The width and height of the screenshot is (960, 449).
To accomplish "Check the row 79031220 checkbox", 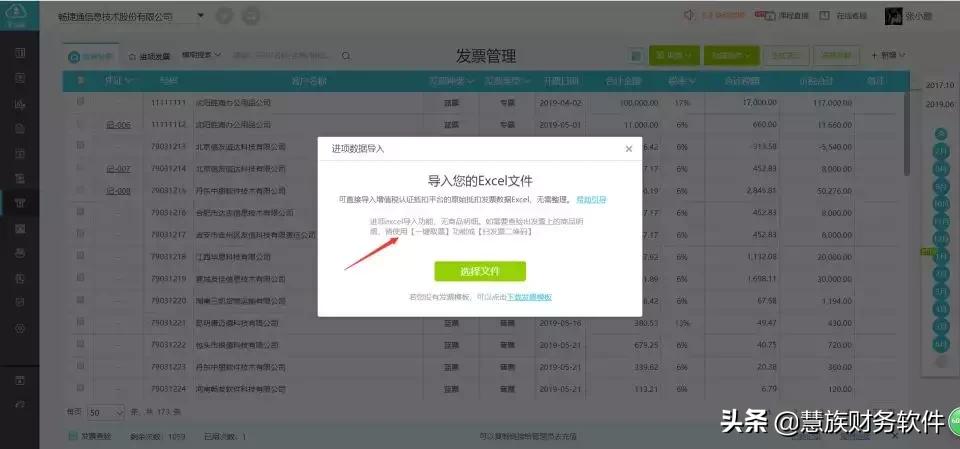I will (80, 300).
